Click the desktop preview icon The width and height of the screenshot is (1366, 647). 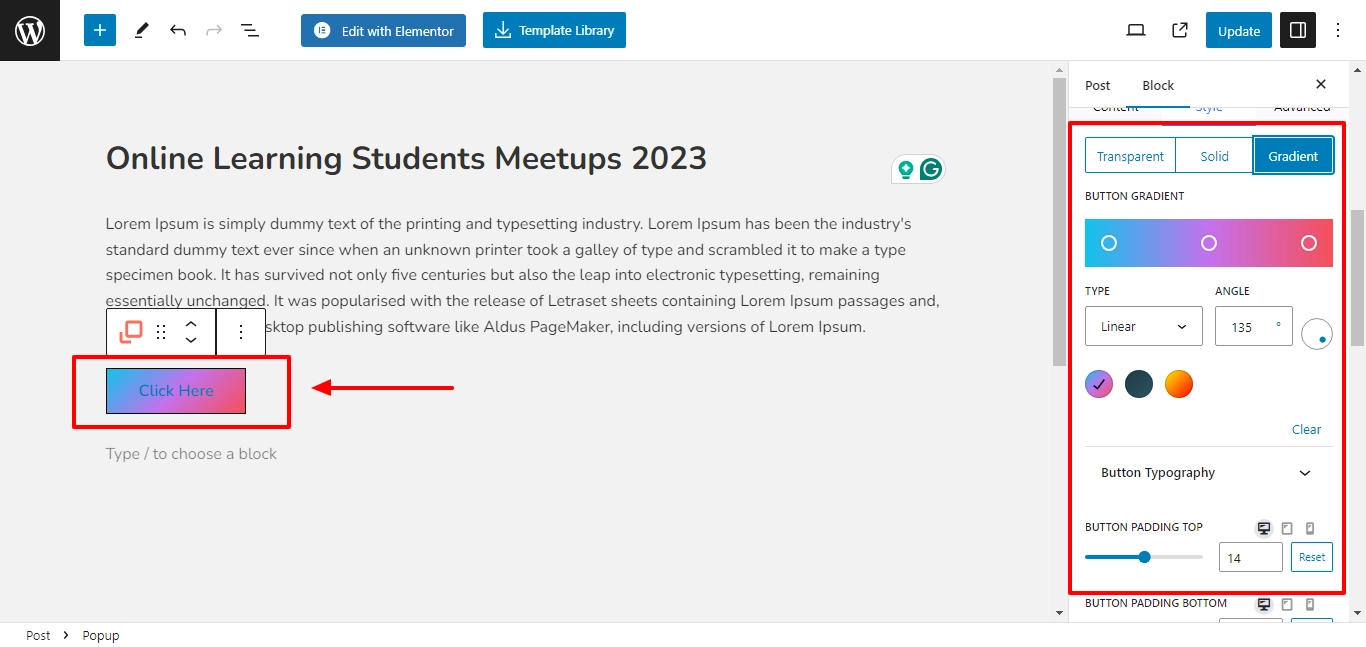pyautogui.click(x=1136, y=30)
